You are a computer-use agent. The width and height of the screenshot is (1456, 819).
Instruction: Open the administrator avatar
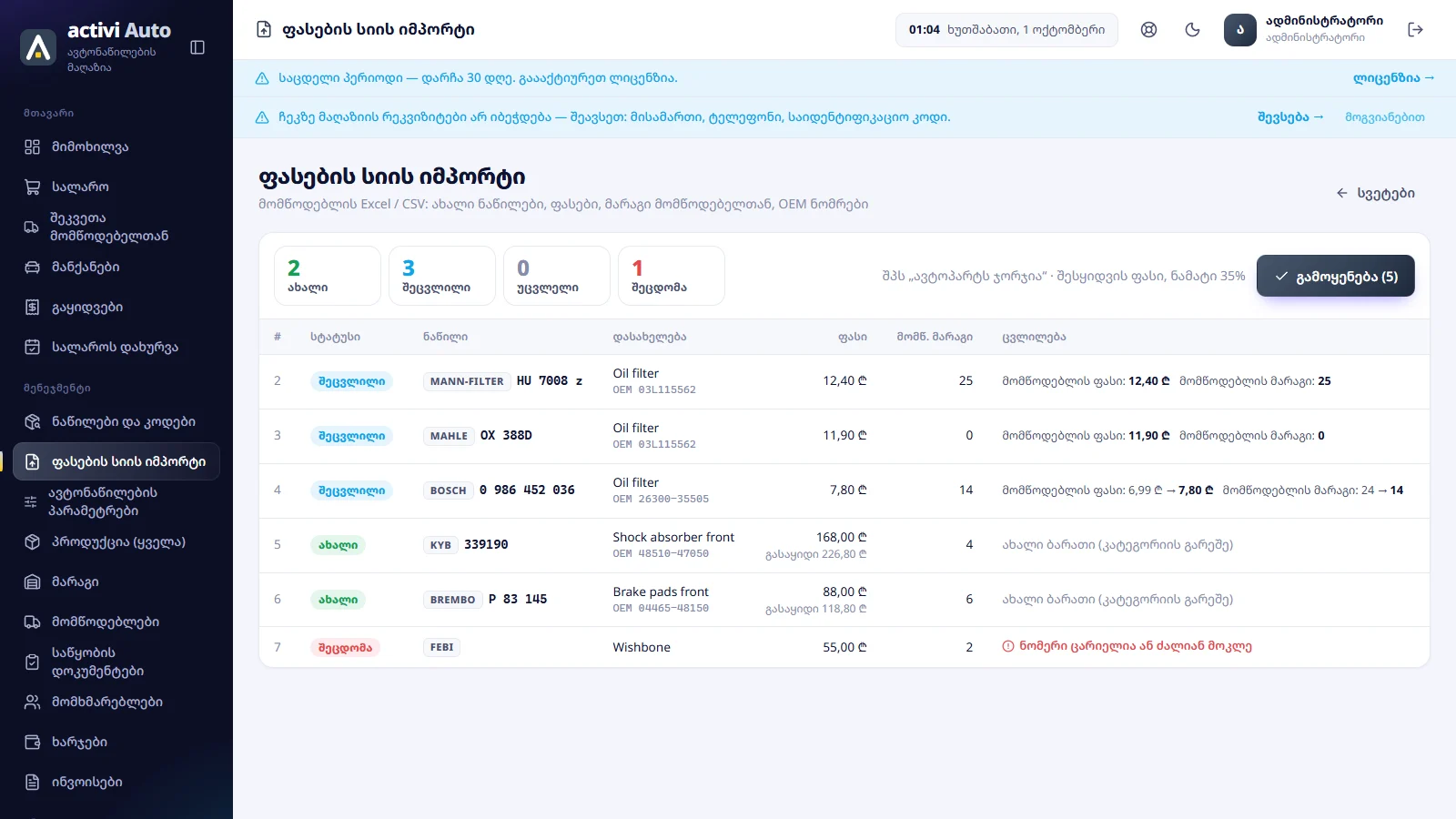point(1240,30)
